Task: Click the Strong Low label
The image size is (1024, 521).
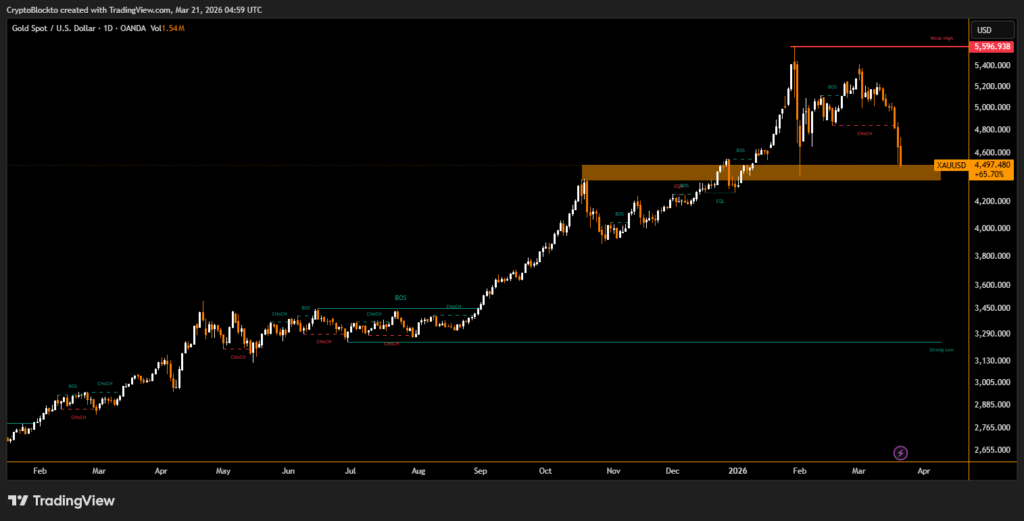Action: tap(940, 350)
